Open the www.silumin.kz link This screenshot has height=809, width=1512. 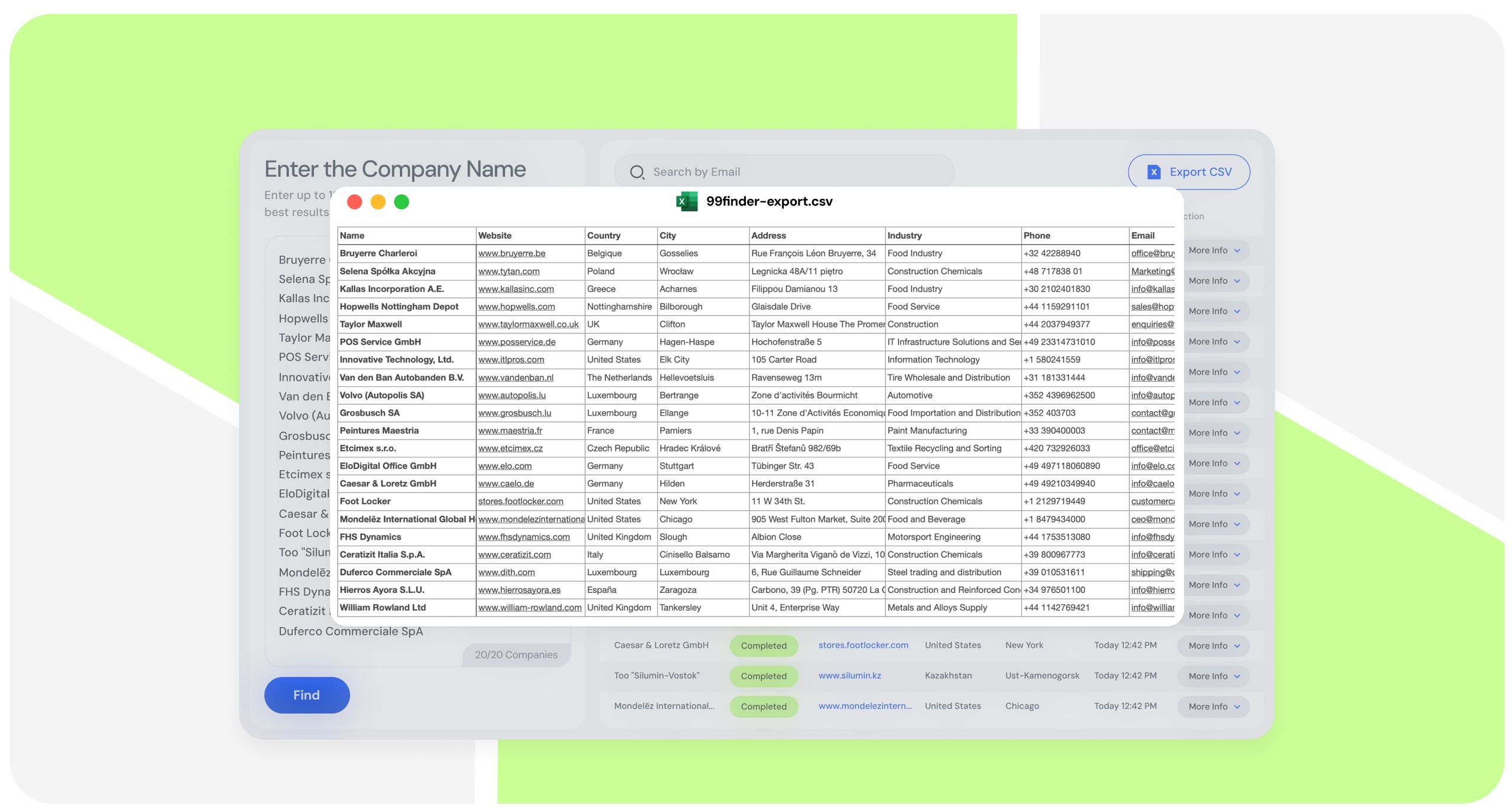(849, 676)
